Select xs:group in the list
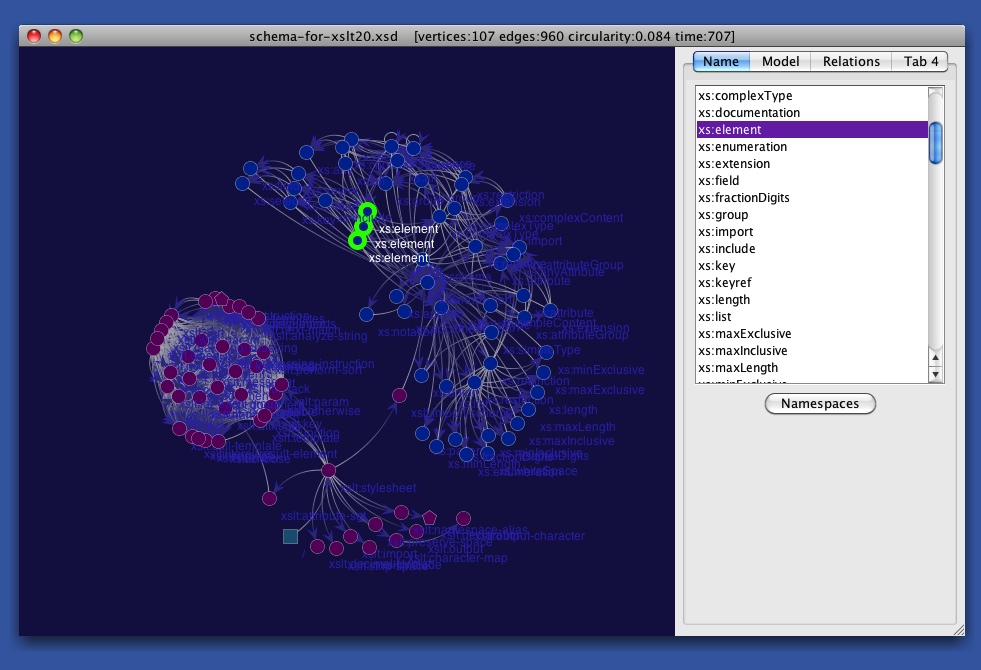 click(812, 215)
